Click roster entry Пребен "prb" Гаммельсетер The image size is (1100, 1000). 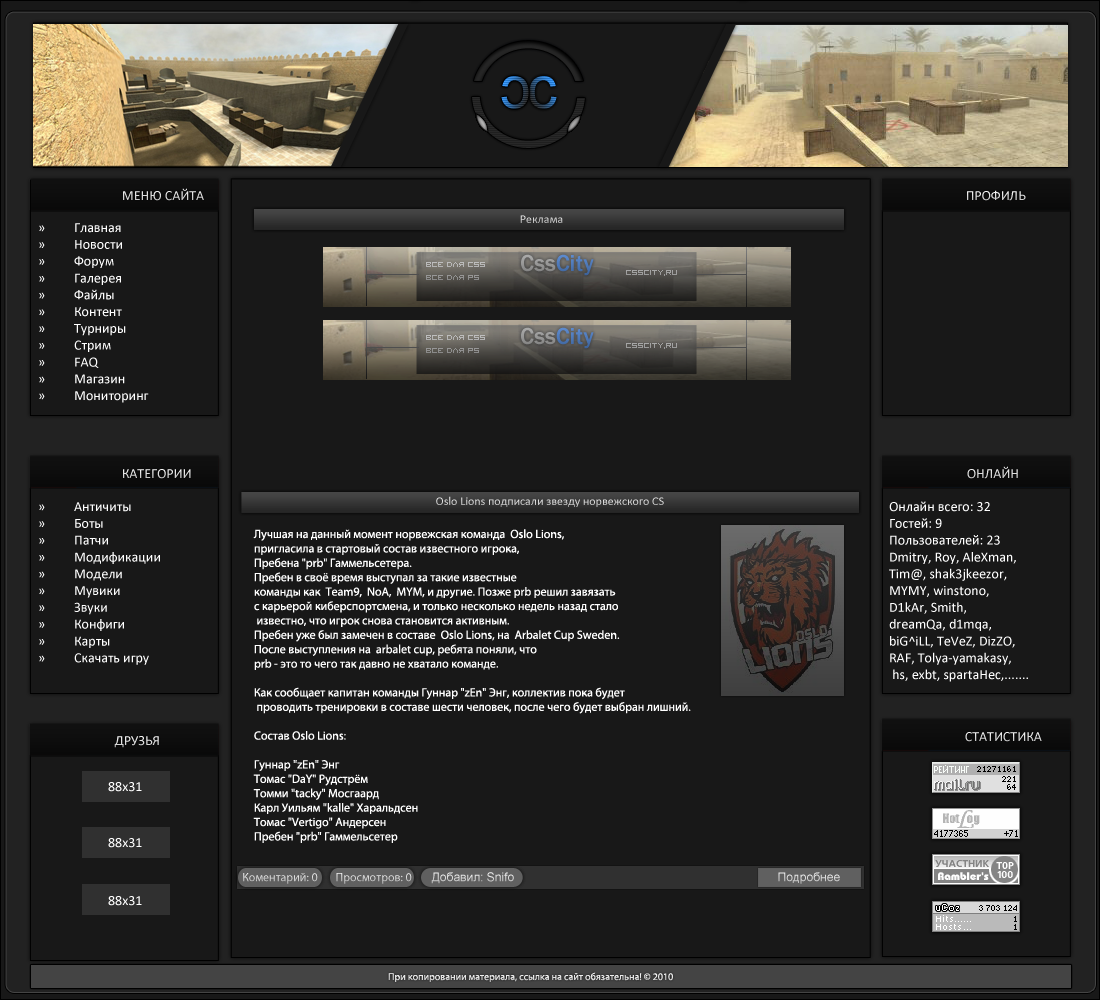[x=325, y=837]
